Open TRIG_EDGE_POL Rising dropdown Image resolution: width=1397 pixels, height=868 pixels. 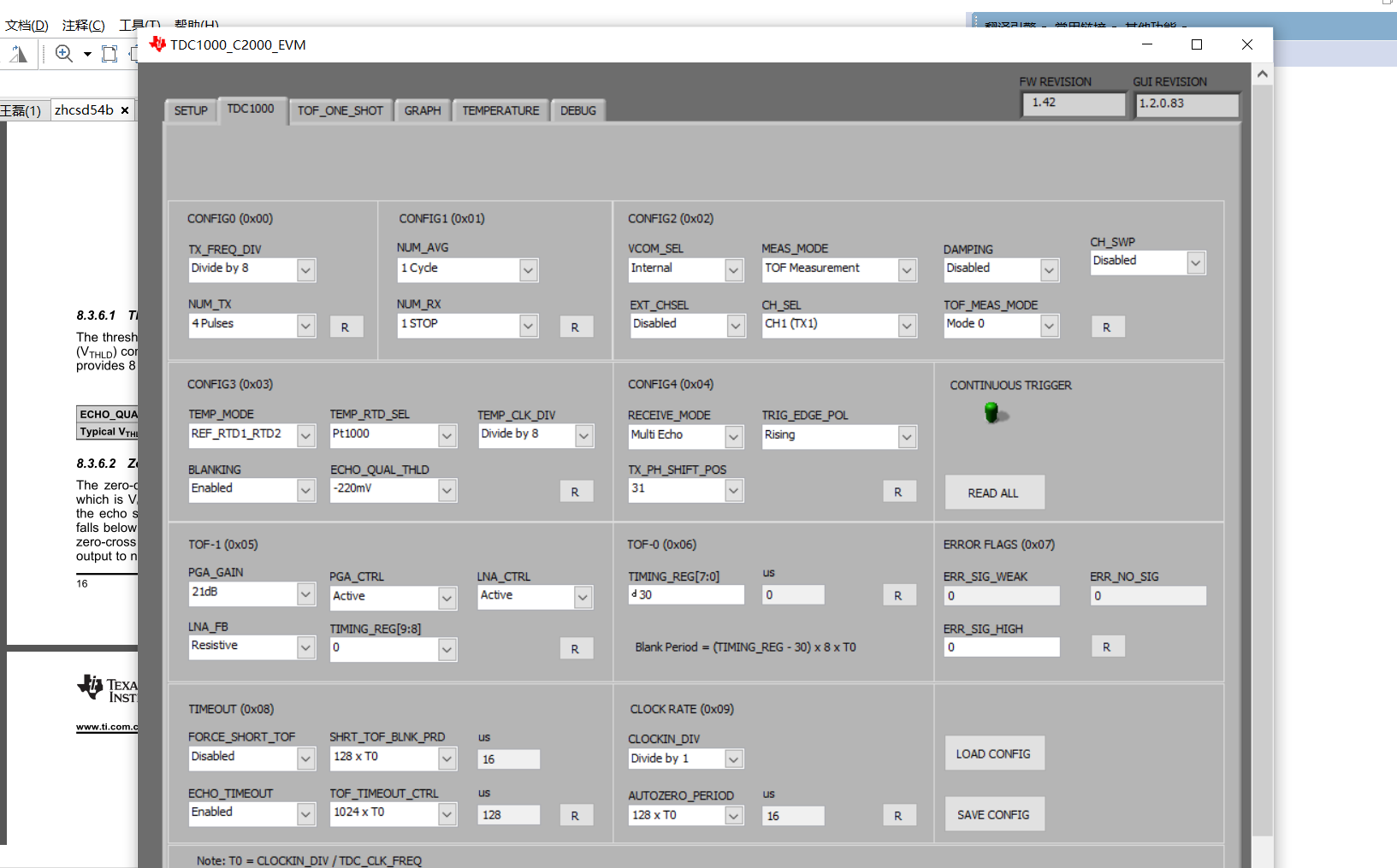[908, 437]
